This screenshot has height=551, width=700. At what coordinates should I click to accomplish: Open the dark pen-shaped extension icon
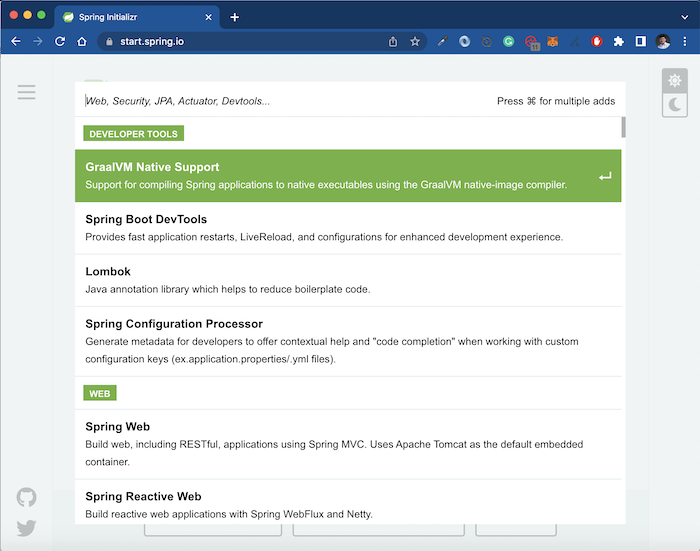[x=575, y=42]
